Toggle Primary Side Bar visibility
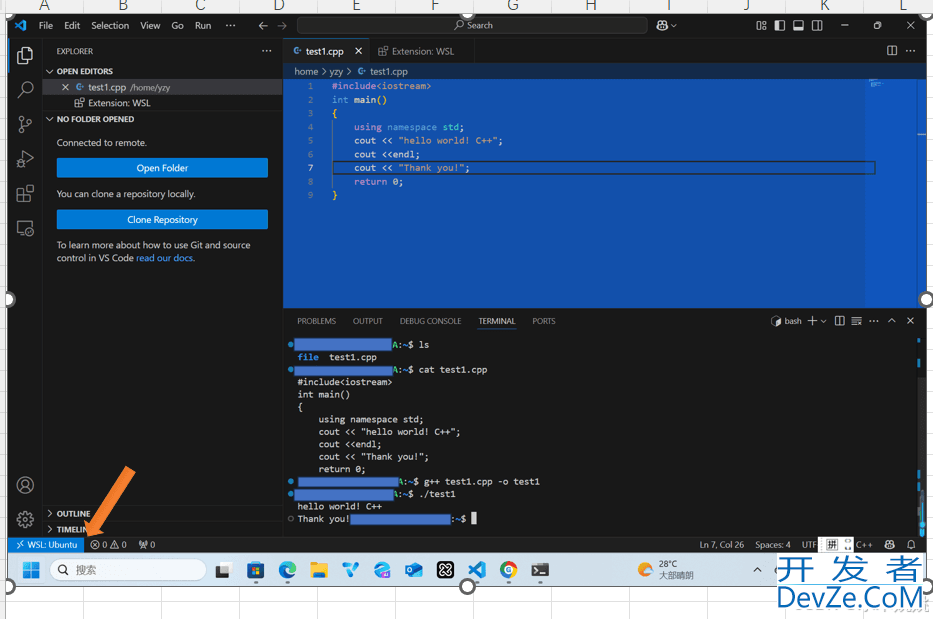The image size is (933, 619). [x=779, y=26]
